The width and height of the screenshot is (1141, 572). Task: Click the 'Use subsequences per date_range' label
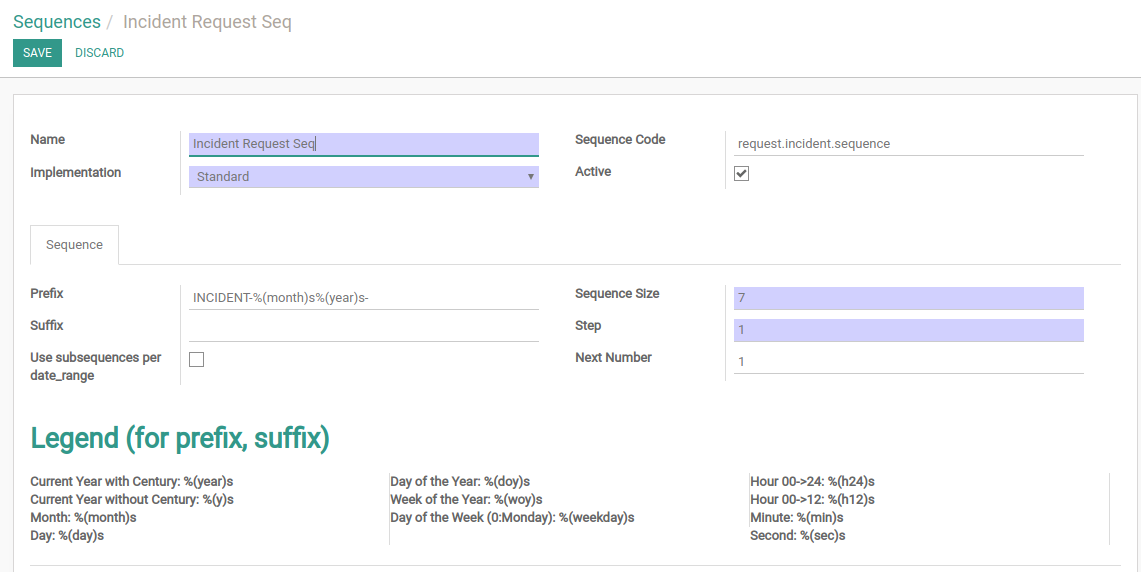point(95,366)
